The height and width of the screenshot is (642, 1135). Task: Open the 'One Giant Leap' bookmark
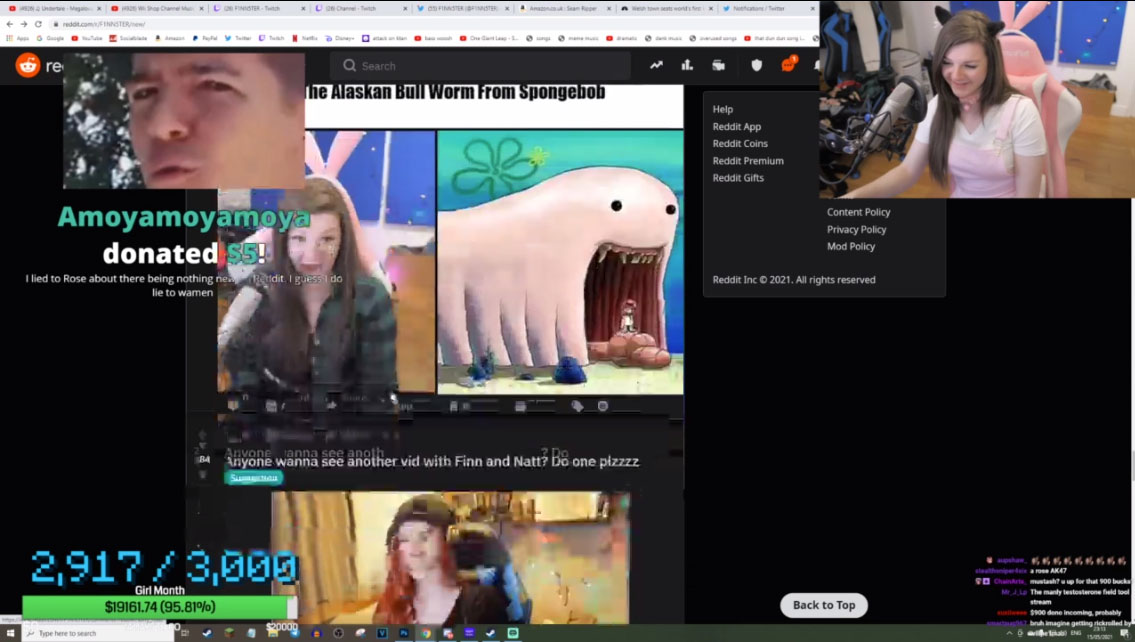(489, 38)
